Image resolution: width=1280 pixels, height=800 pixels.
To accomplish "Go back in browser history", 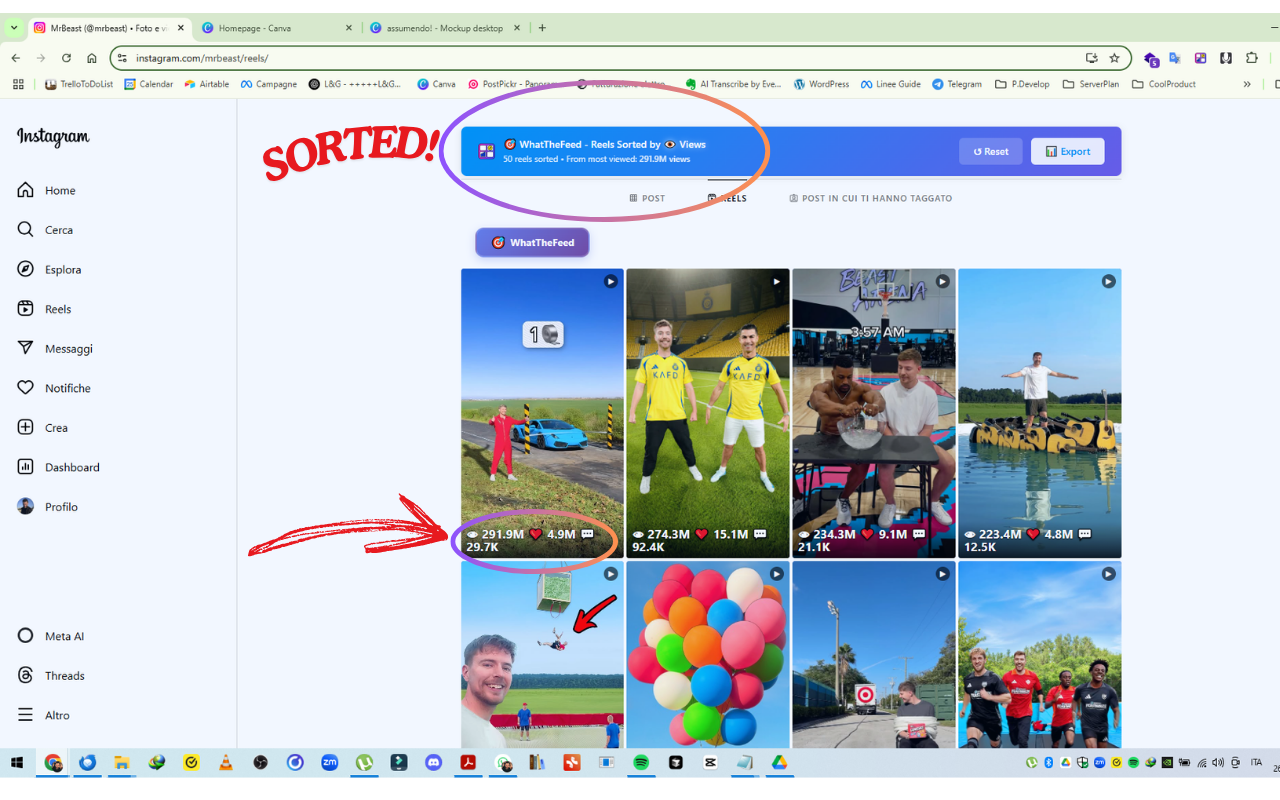I will coord(16,58).
